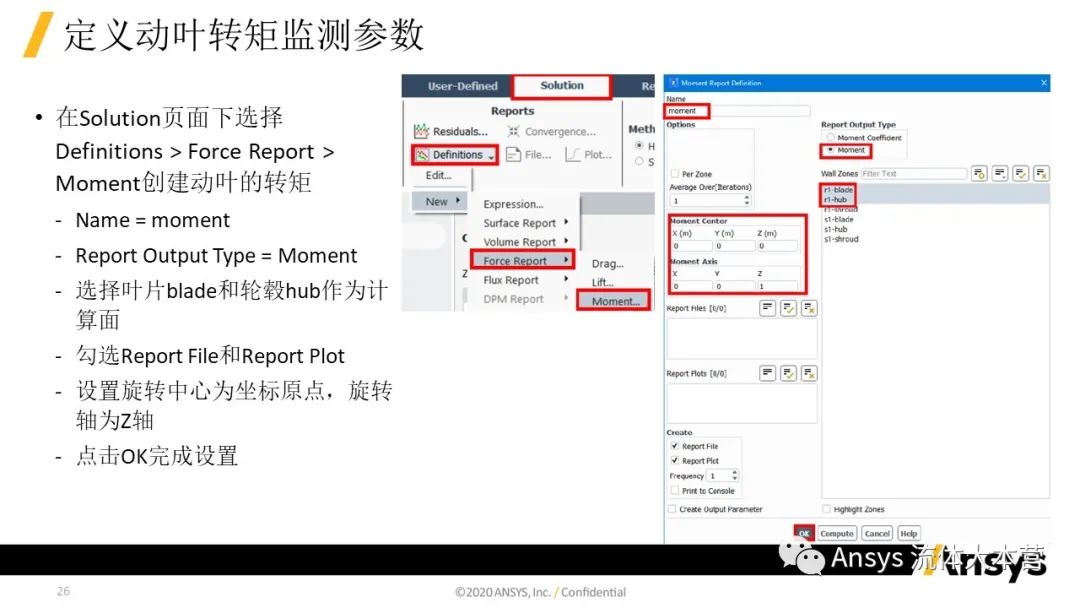
Task: Click the Cancel button
Action: [877, 533]
